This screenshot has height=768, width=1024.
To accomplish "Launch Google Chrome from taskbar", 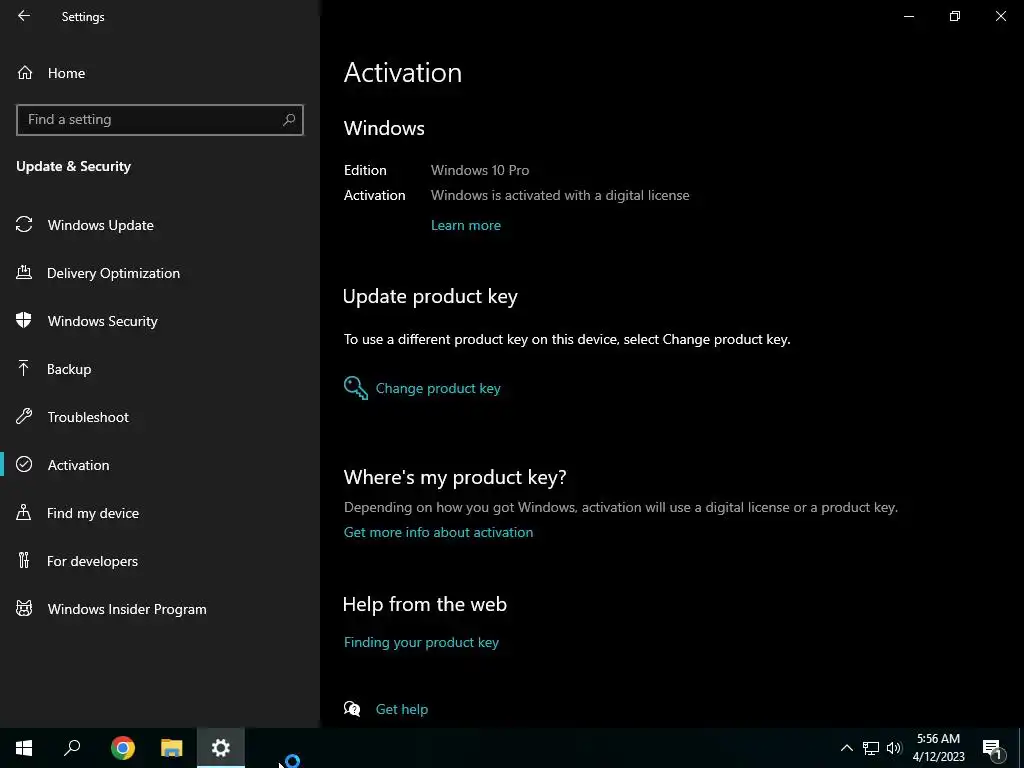I will [x=123, y=748].
